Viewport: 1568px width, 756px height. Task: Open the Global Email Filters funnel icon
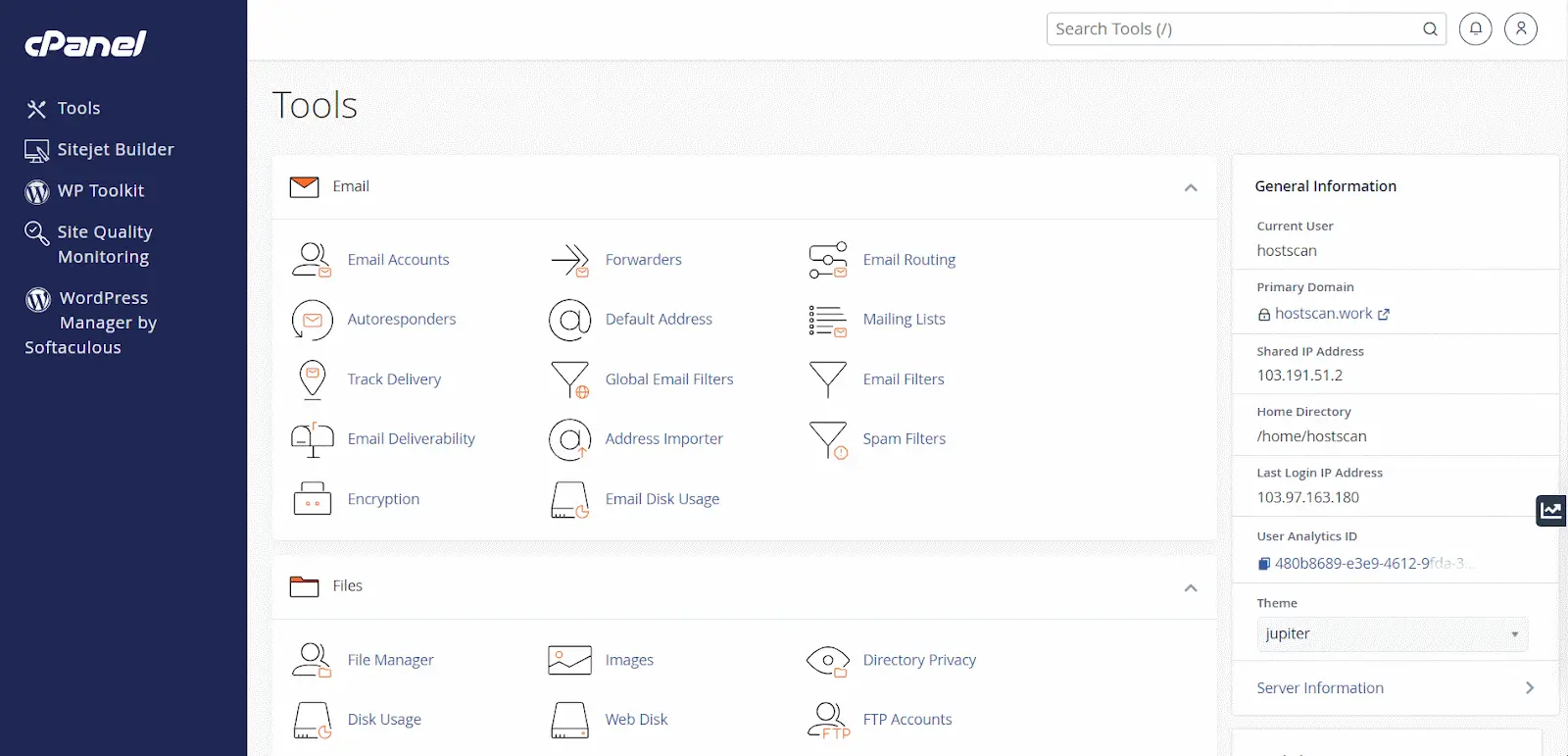click(569, 379)
